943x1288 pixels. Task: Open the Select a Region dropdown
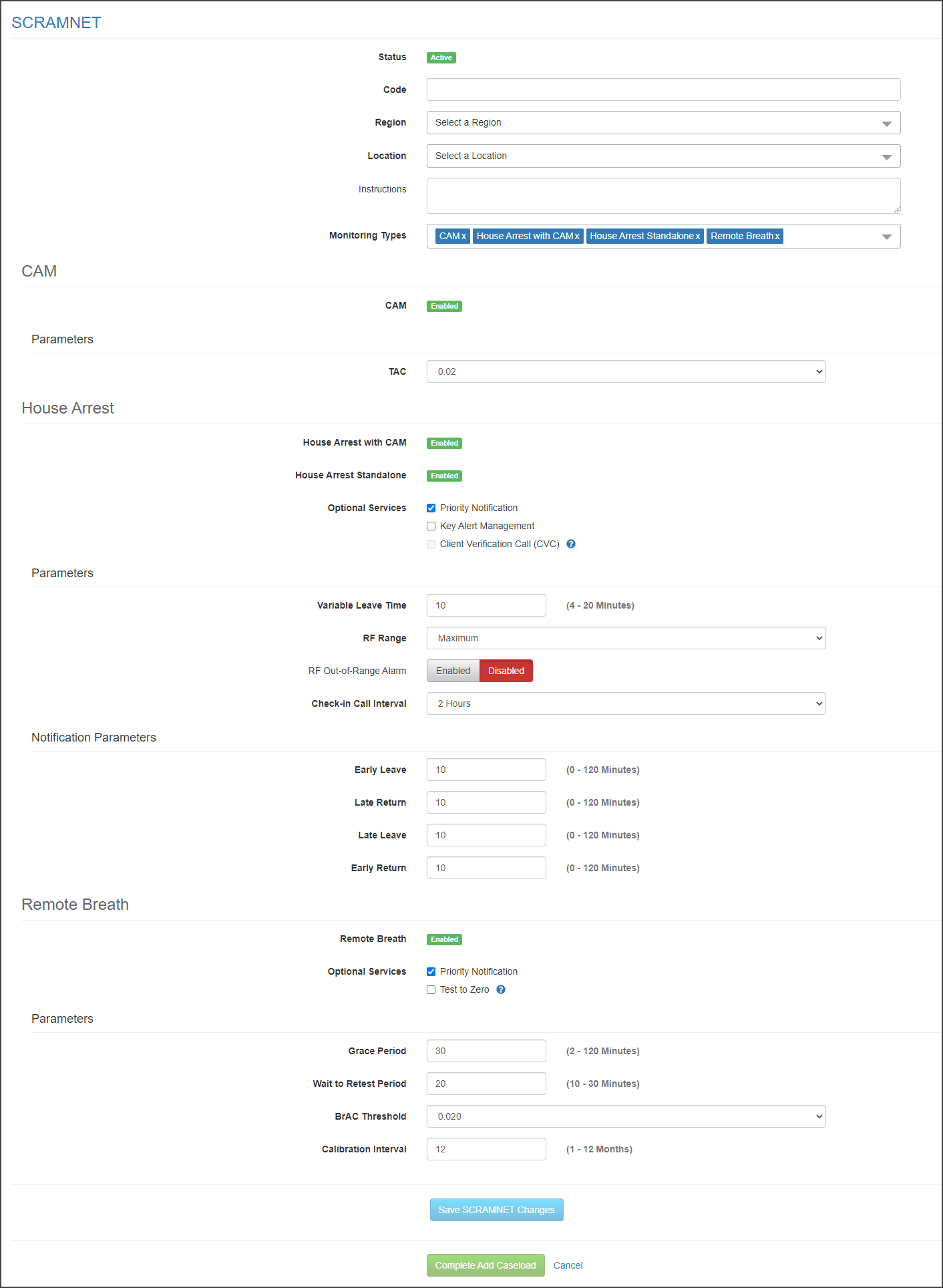pos(663,123)
